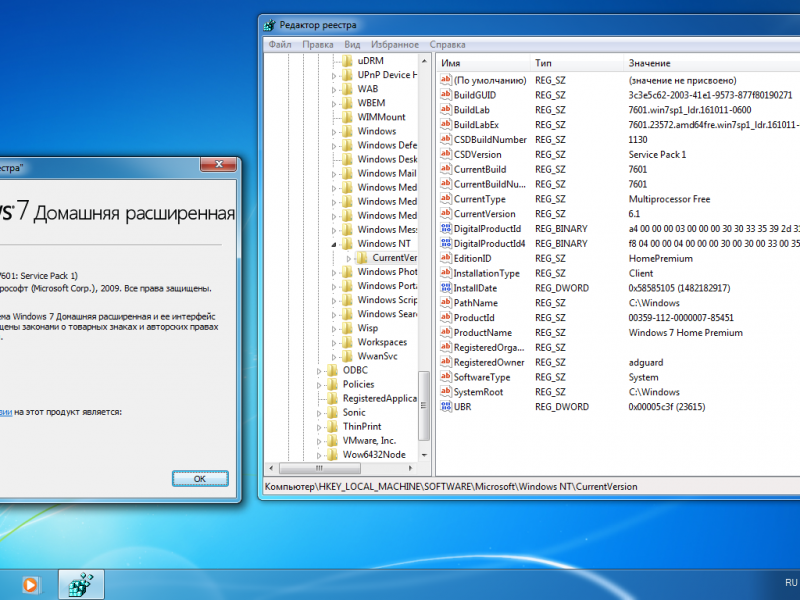This screenshot has height=600, width=800.
Task: Click the CSDVersion value icon
Action: [x=446, y=154]
